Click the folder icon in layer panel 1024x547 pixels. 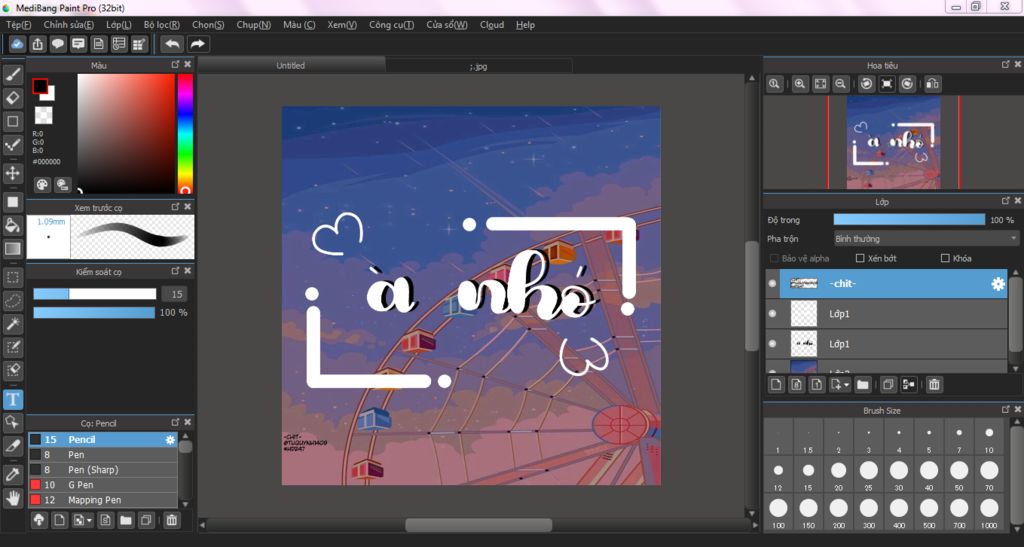tap(863, 384)
